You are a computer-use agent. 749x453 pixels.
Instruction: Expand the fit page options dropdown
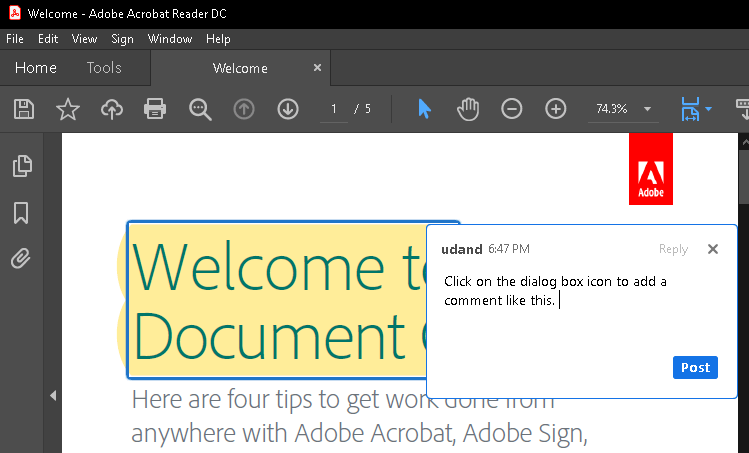point(708,109)
